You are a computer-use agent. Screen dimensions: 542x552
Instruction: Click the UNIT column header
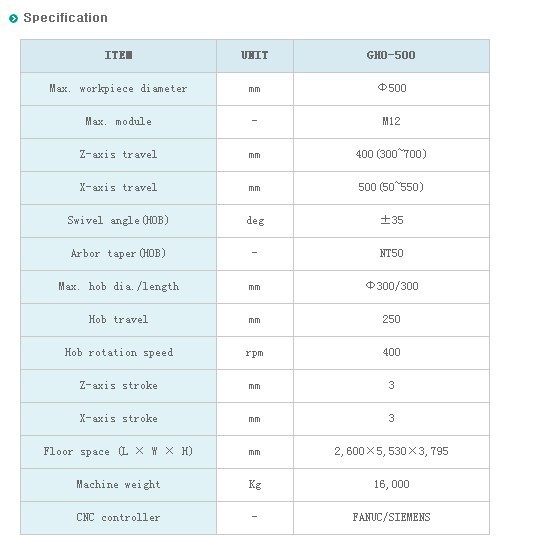(254, 55)
